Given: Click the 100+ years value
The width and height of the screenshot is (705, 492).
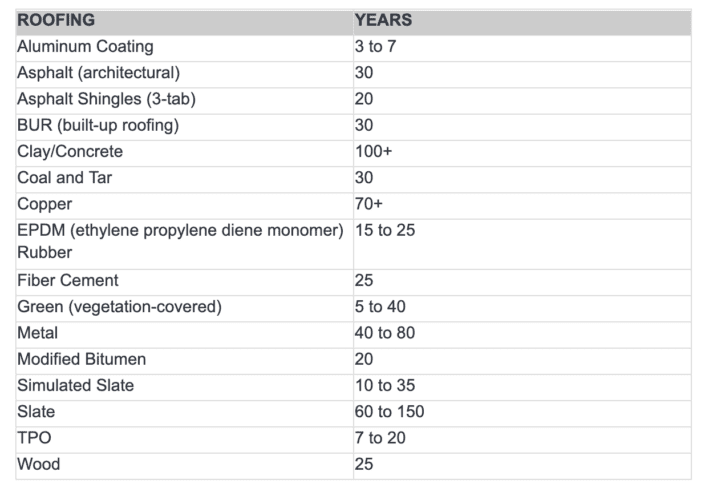Looking at the screenshot, I should point(372,152).
